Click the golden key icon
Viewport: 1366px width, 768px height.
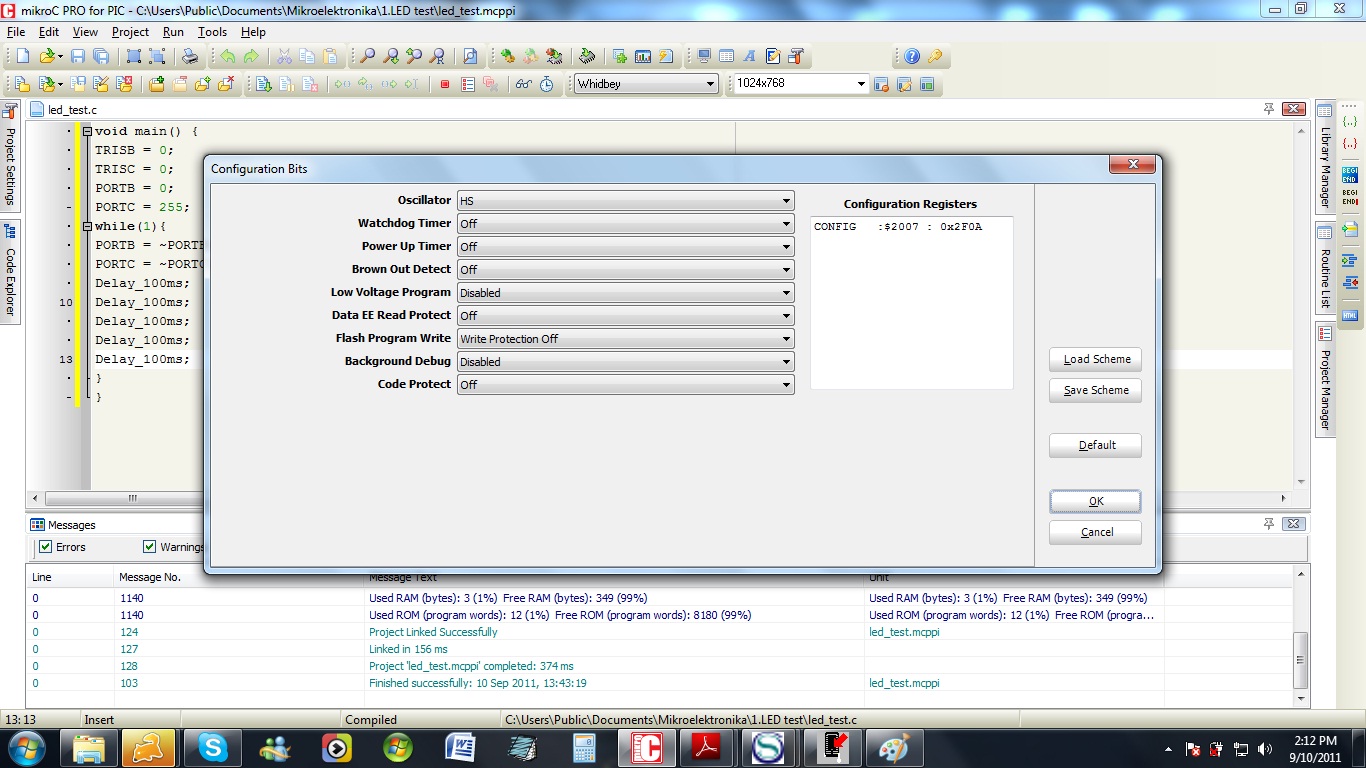pos(935,57)
